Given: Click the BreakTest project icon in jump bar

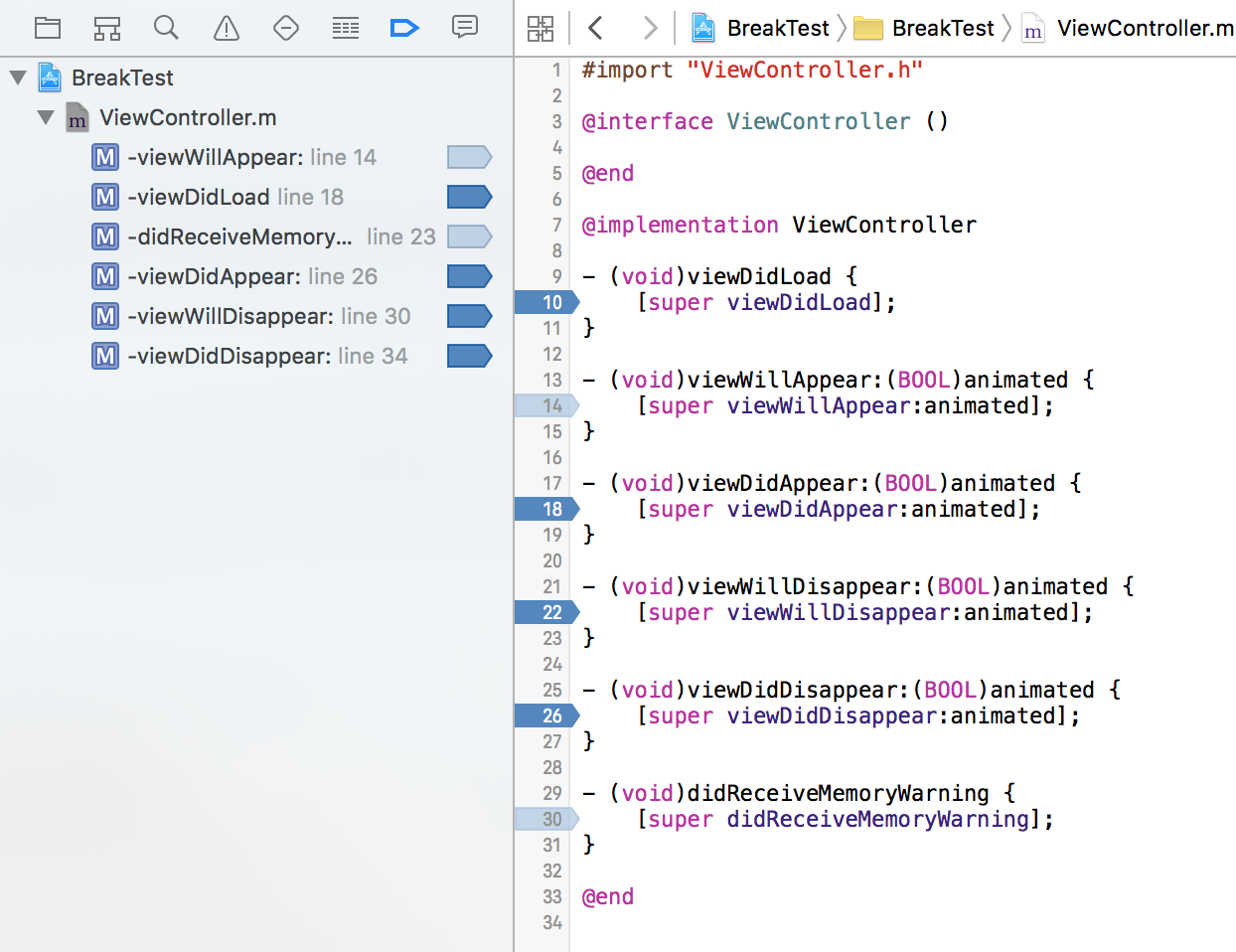Looking at the screenshot, I should point(703,28).
